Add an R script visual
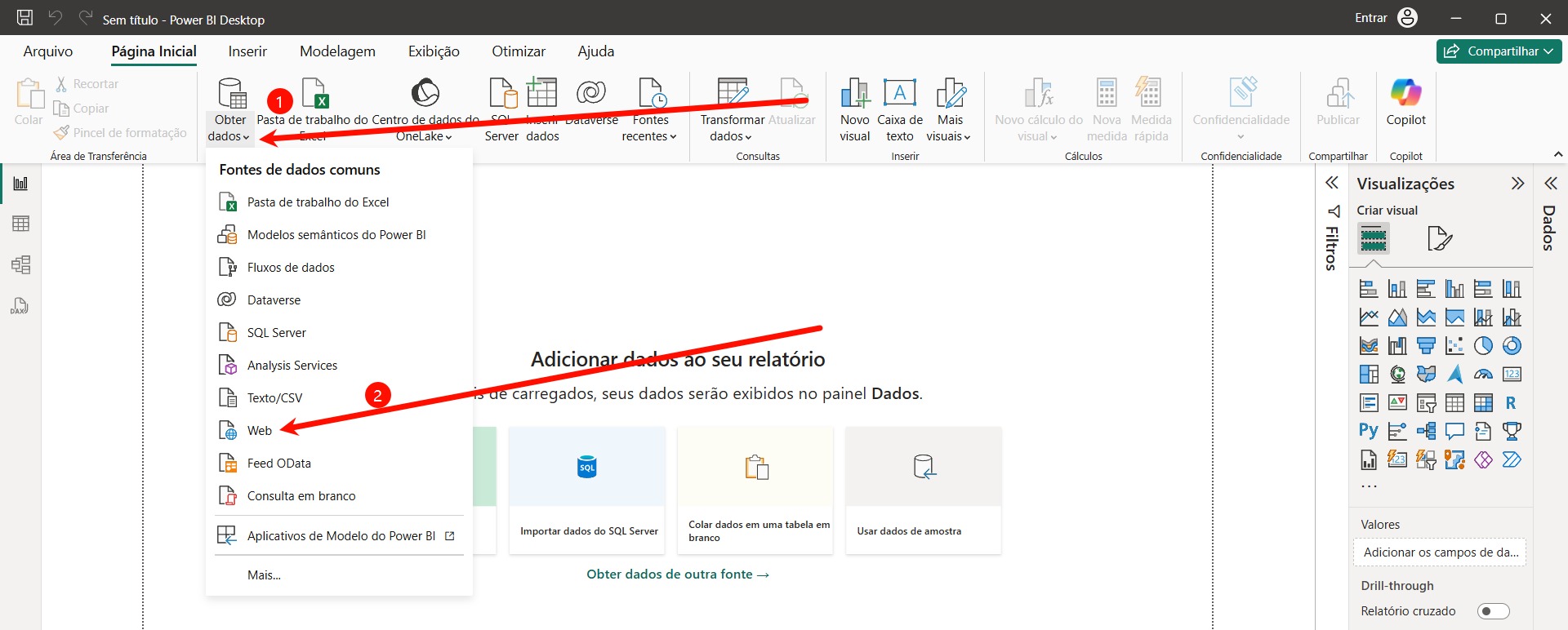Screen dimensions: 1568x630 coord(1512,403)
